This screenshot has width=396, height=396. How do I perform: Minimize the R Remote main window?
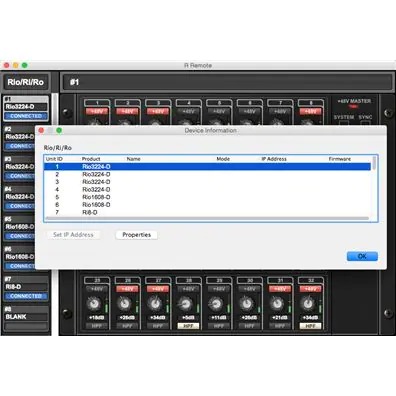[x=16, y=65]
